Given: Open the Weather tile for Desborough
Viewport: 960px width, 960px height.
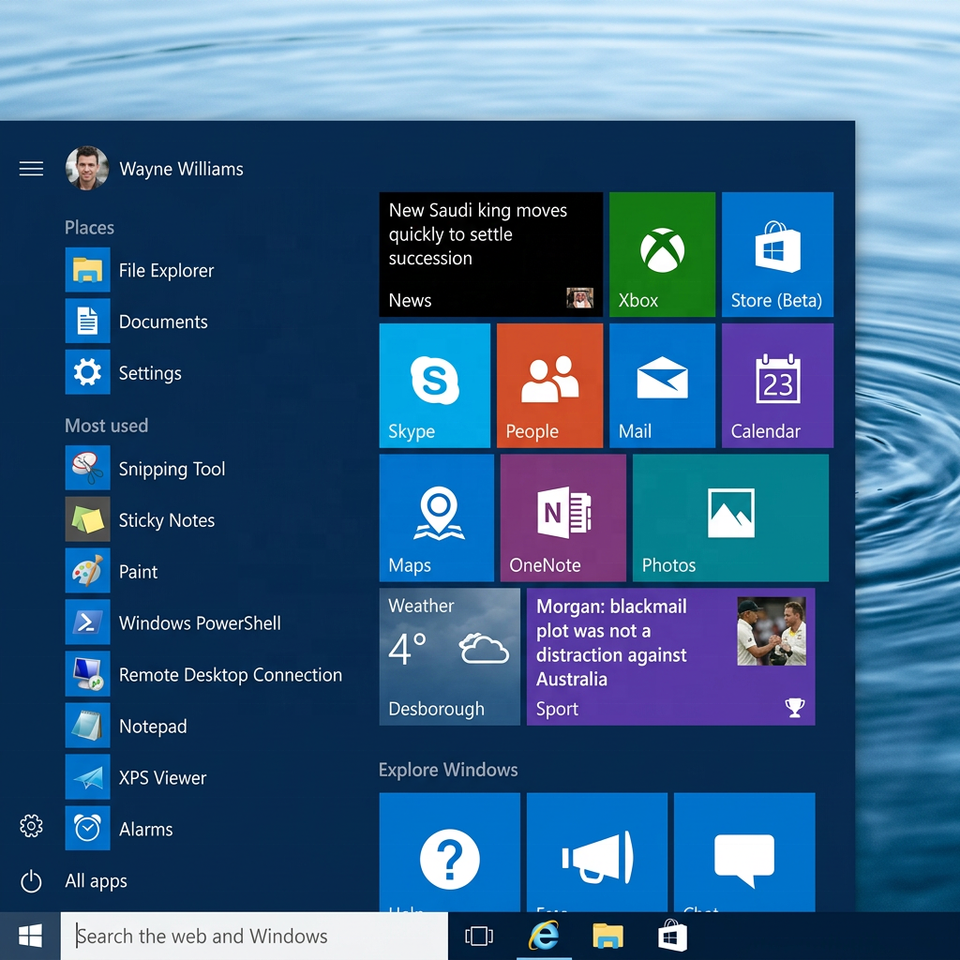Looking at the screenshot, I should tap(449, 656).
